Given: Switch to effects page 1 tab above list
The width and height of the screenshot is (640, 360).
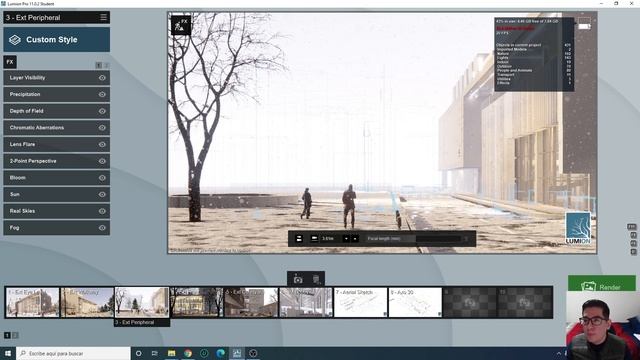Looking at the screenshot, I should pyautogui.click(x=98, y=65).
